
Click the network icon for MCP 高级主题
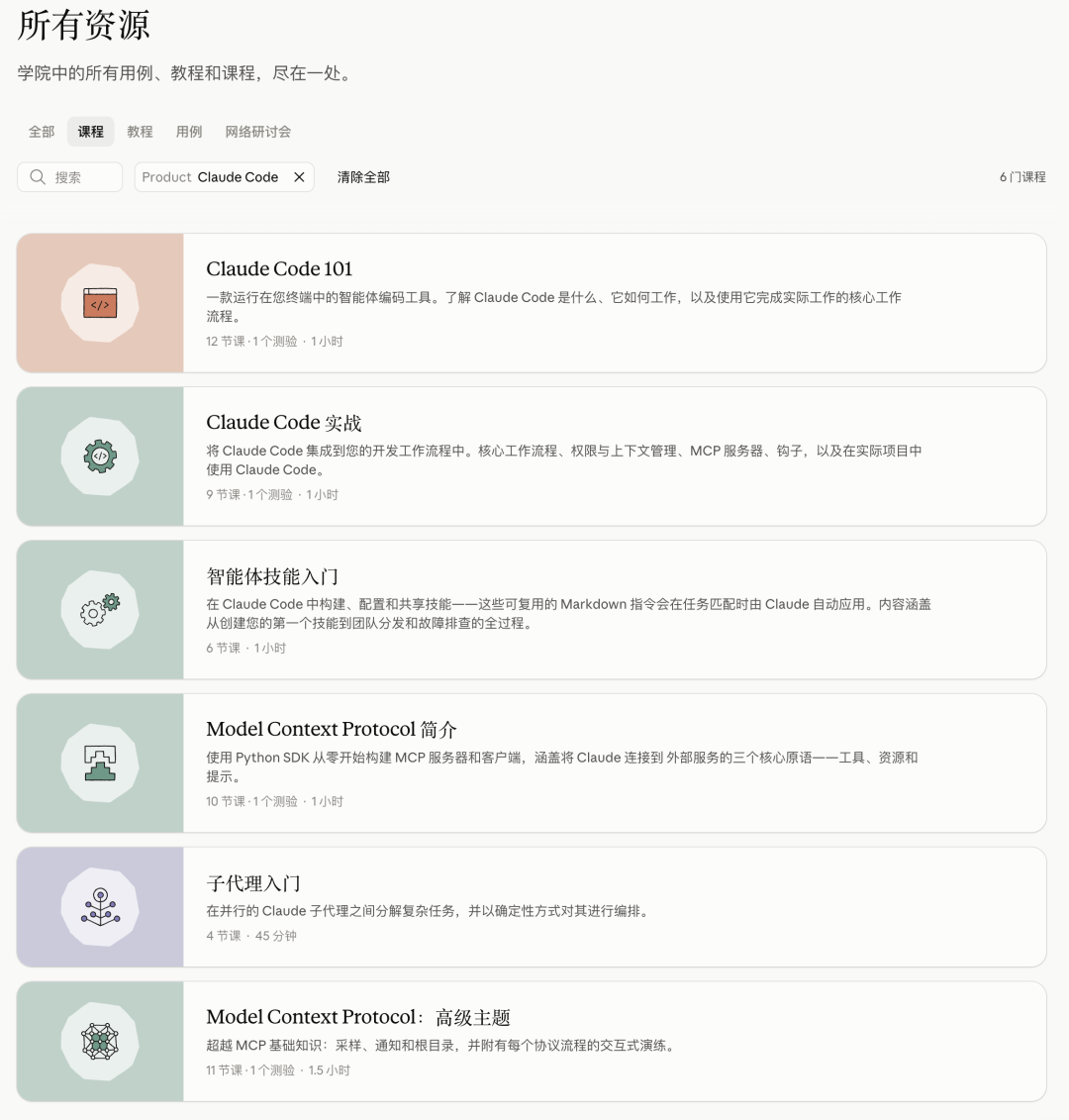click(100, 1042)
